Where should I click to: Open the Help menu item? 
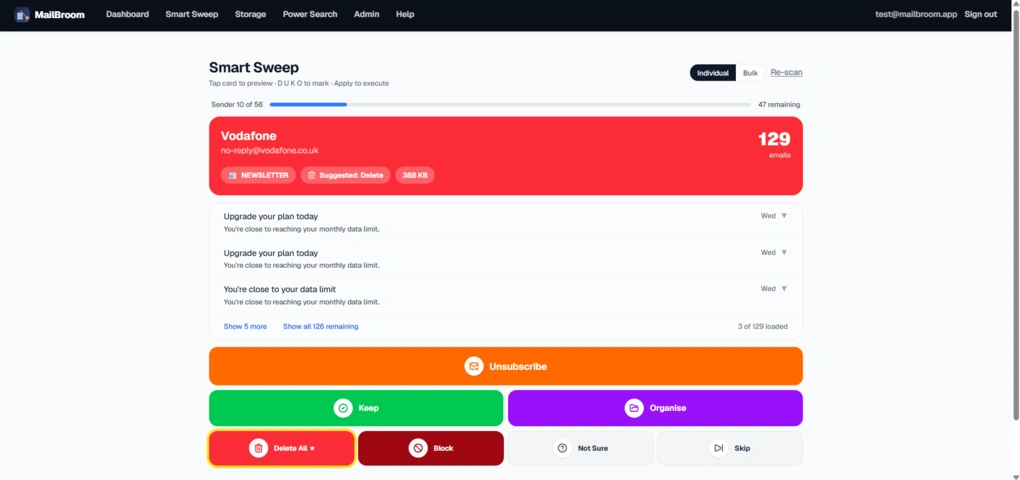click(405, 14)
